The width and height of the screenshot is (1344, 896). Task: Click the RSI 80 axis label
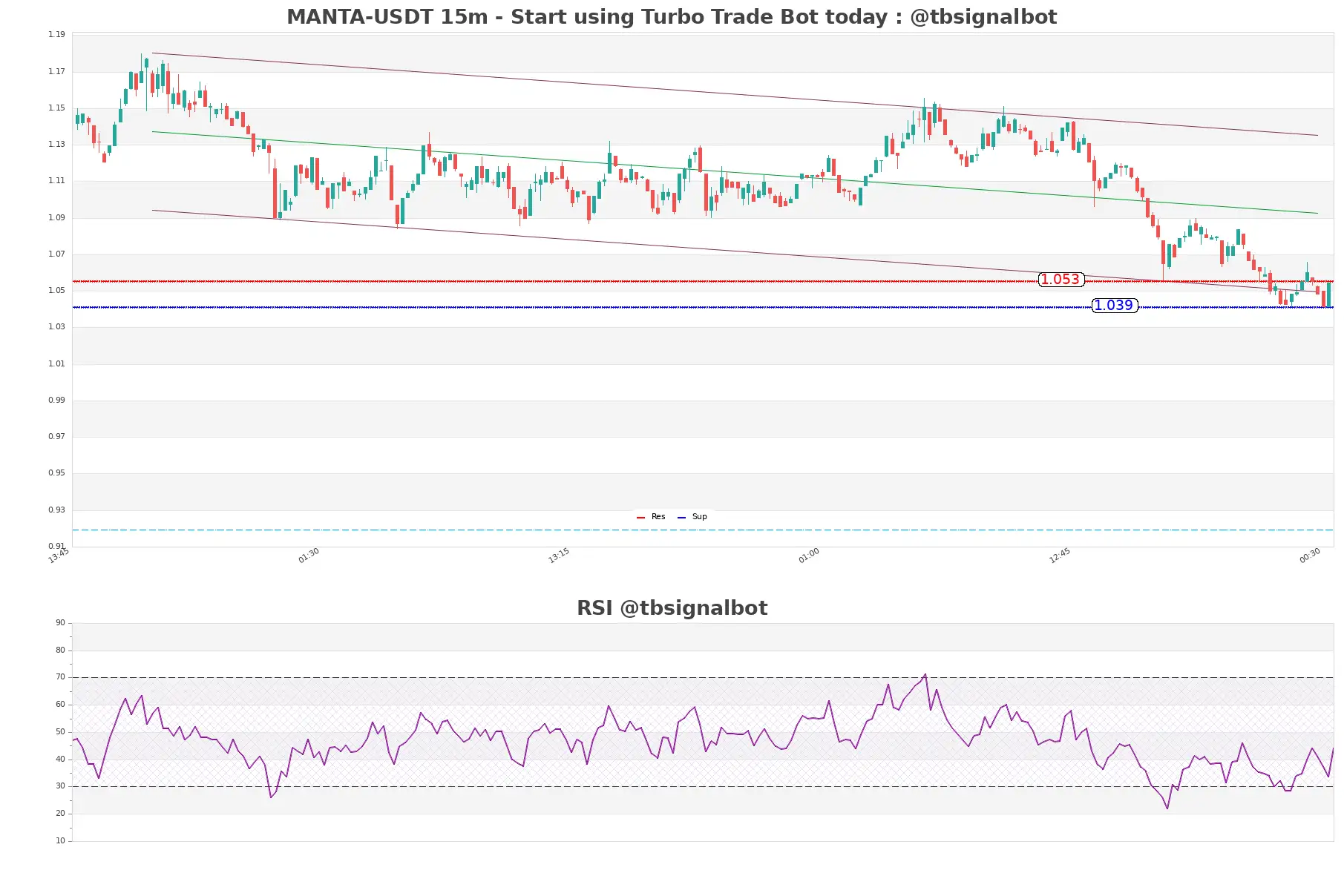click(x=60, y=650)
